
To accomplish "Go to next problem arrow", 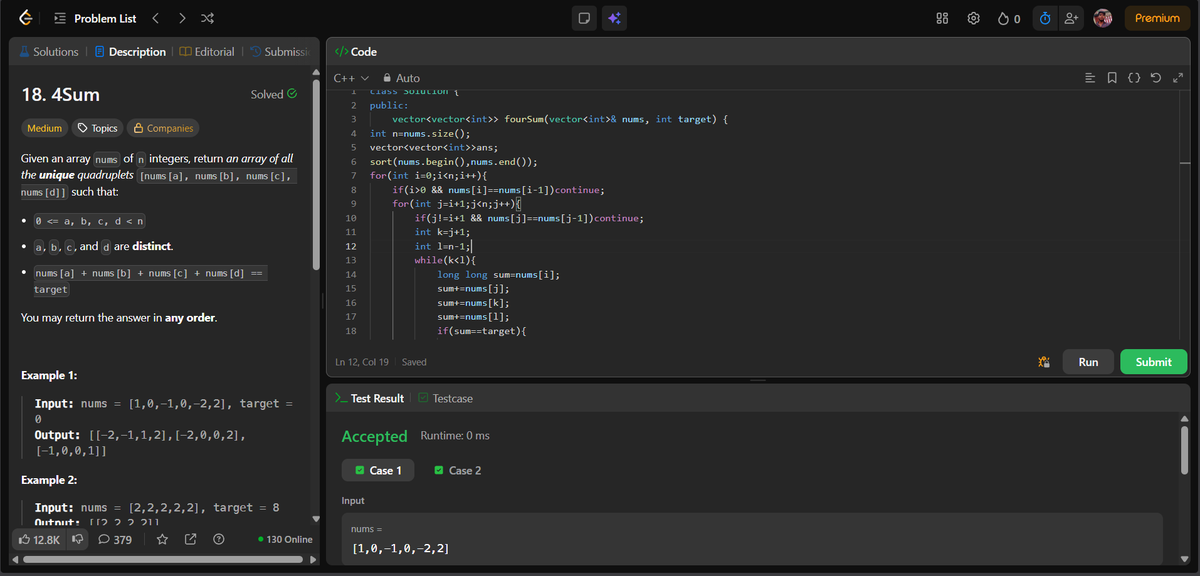I will coord(181,18).
